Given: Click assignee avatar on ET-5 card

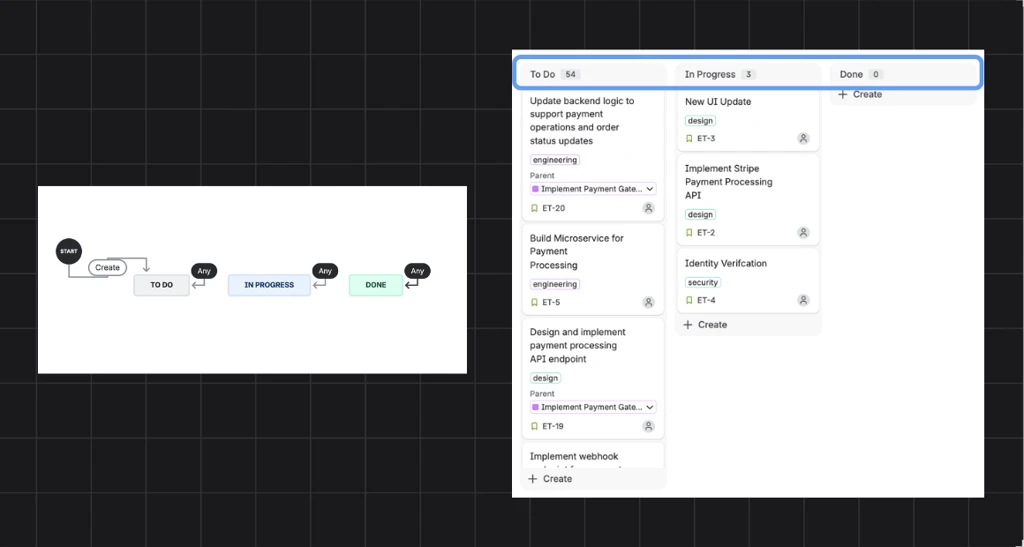Looking at the screenshot, I should (648, 302).
